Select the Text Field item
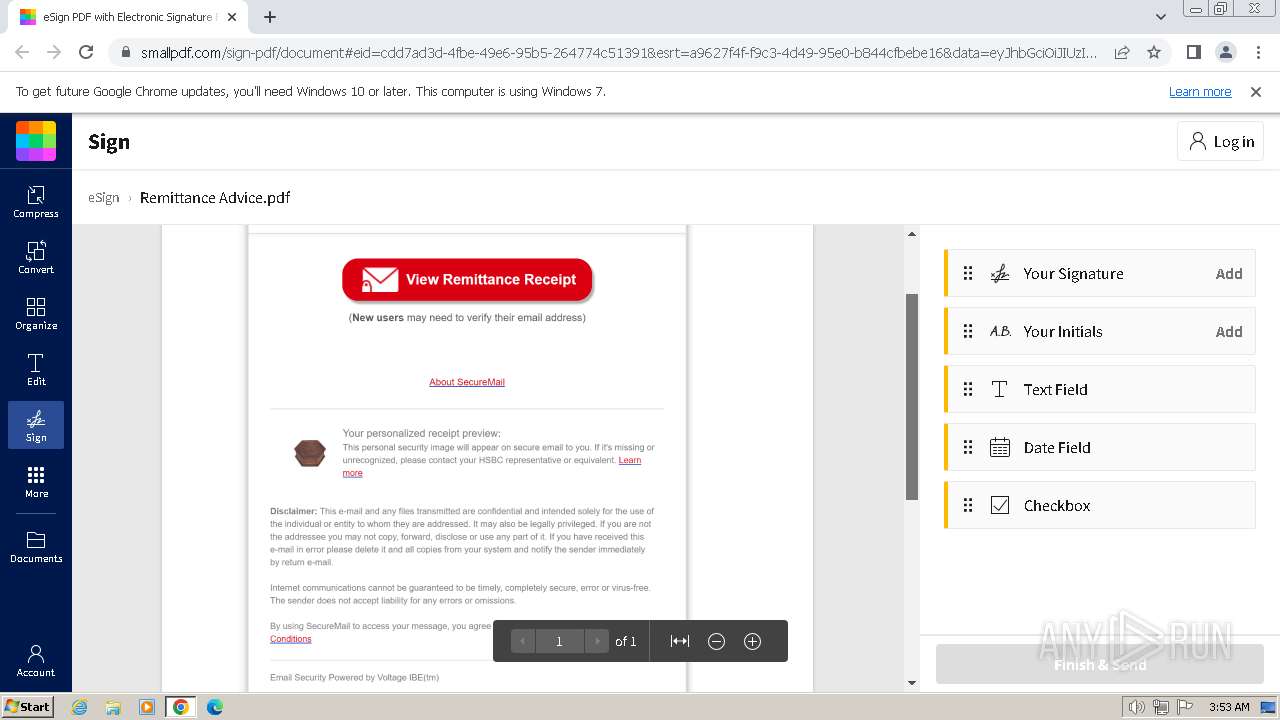The image size is (1280, 720). [x=1100, y=390]
